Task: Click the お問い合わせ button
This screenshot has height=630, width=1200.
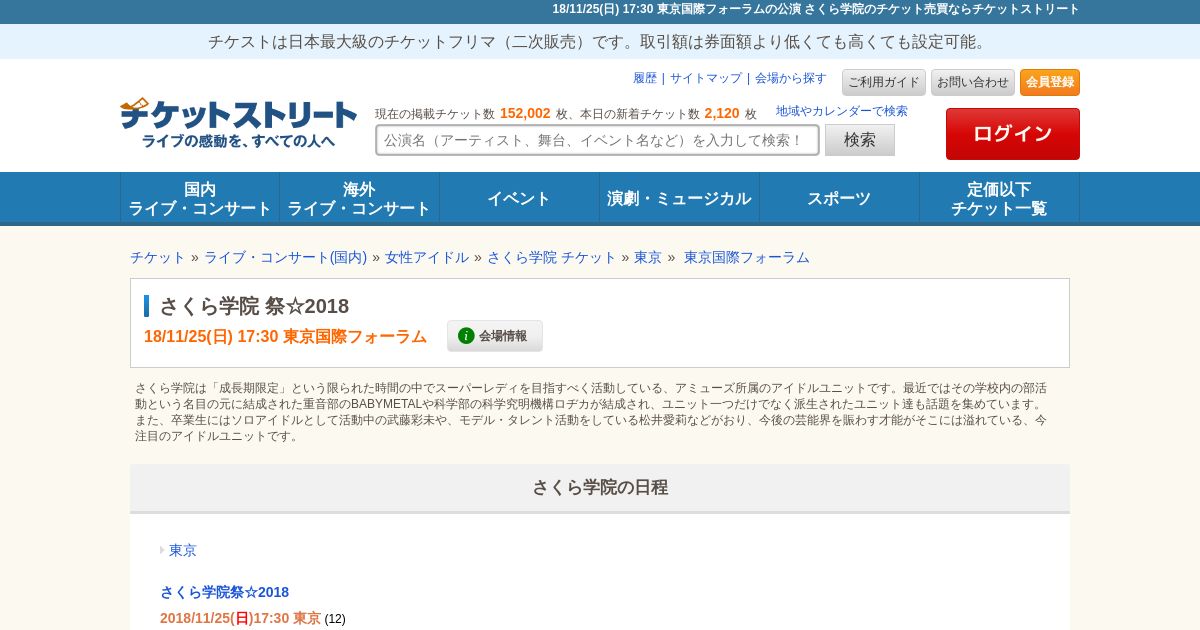Action: [x=973, y=82]
